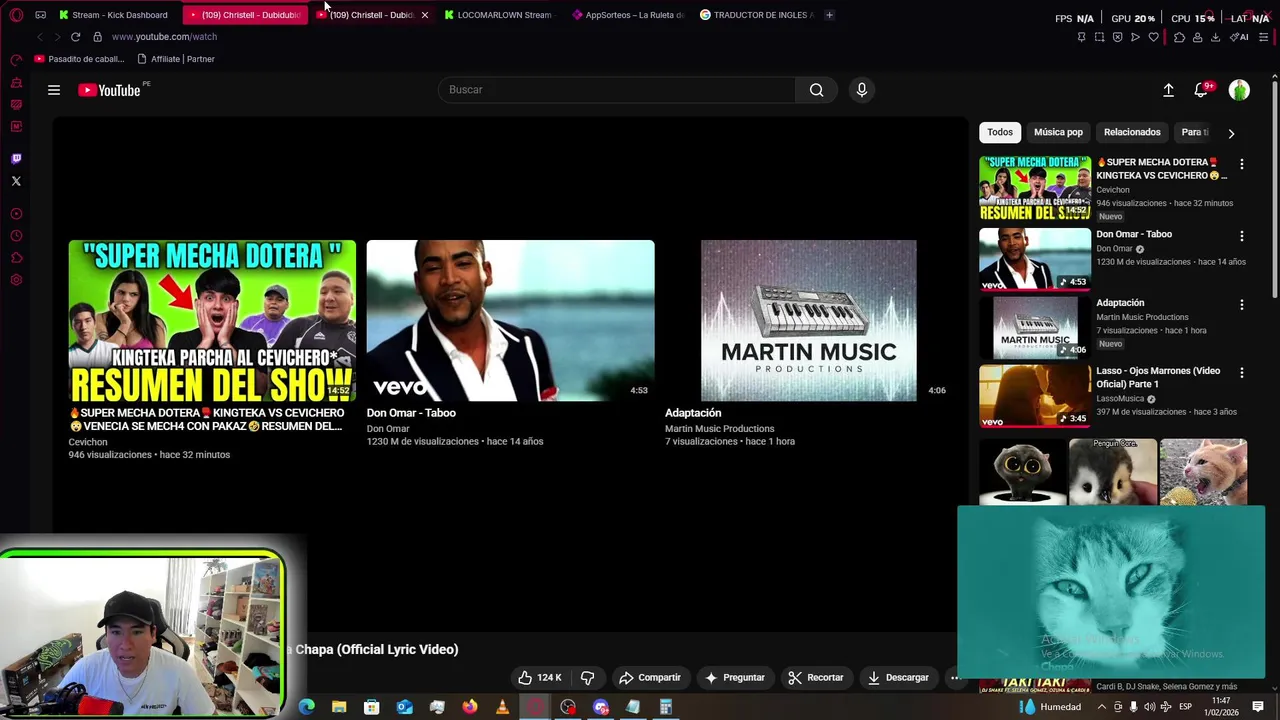Open options menu for Don Omar - Taboo sidebar video
The height and width of the screenshot is (720, 1280).
[1242, 236]
